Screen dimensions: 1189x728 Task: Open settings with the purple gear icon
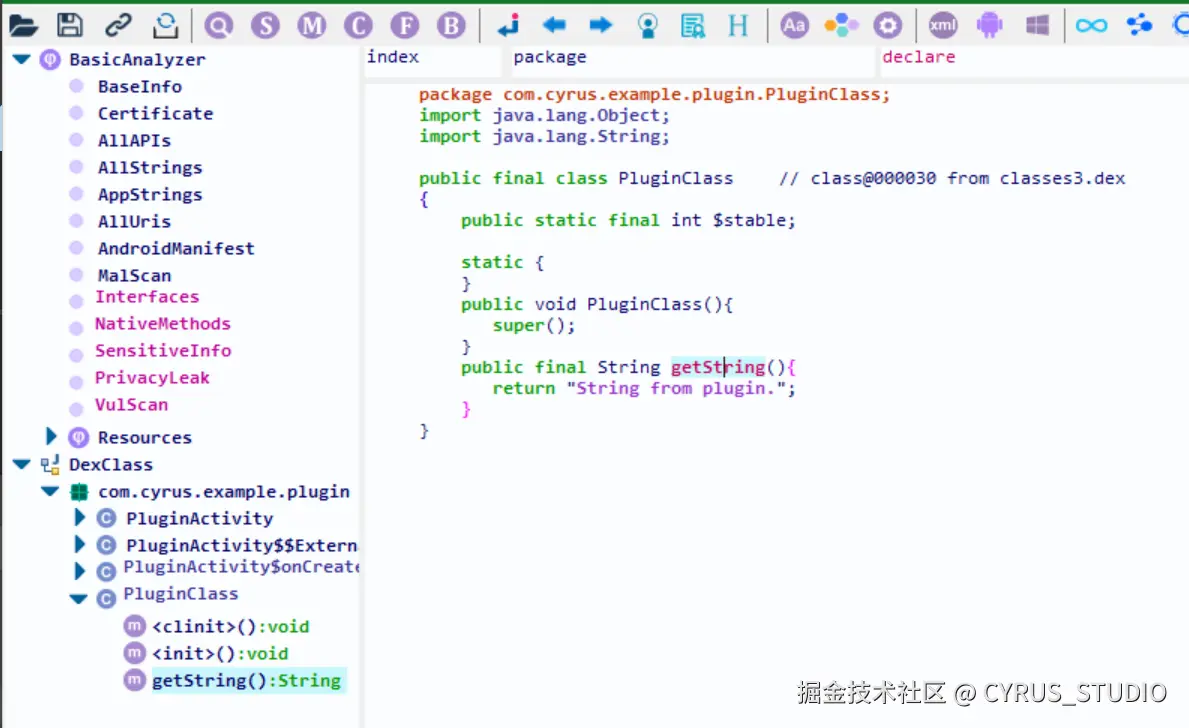coord(887,26)
